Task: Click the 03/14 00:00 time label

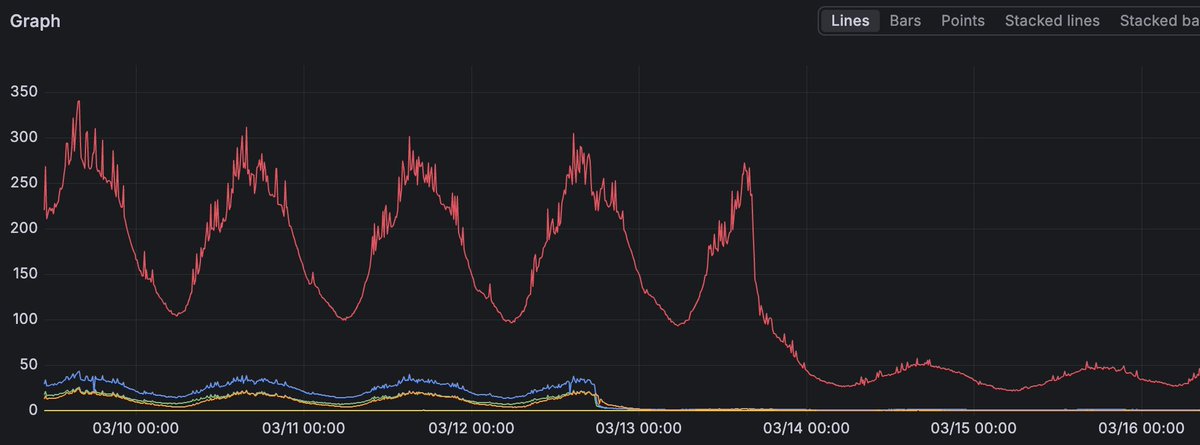Action: coord(805,428)
